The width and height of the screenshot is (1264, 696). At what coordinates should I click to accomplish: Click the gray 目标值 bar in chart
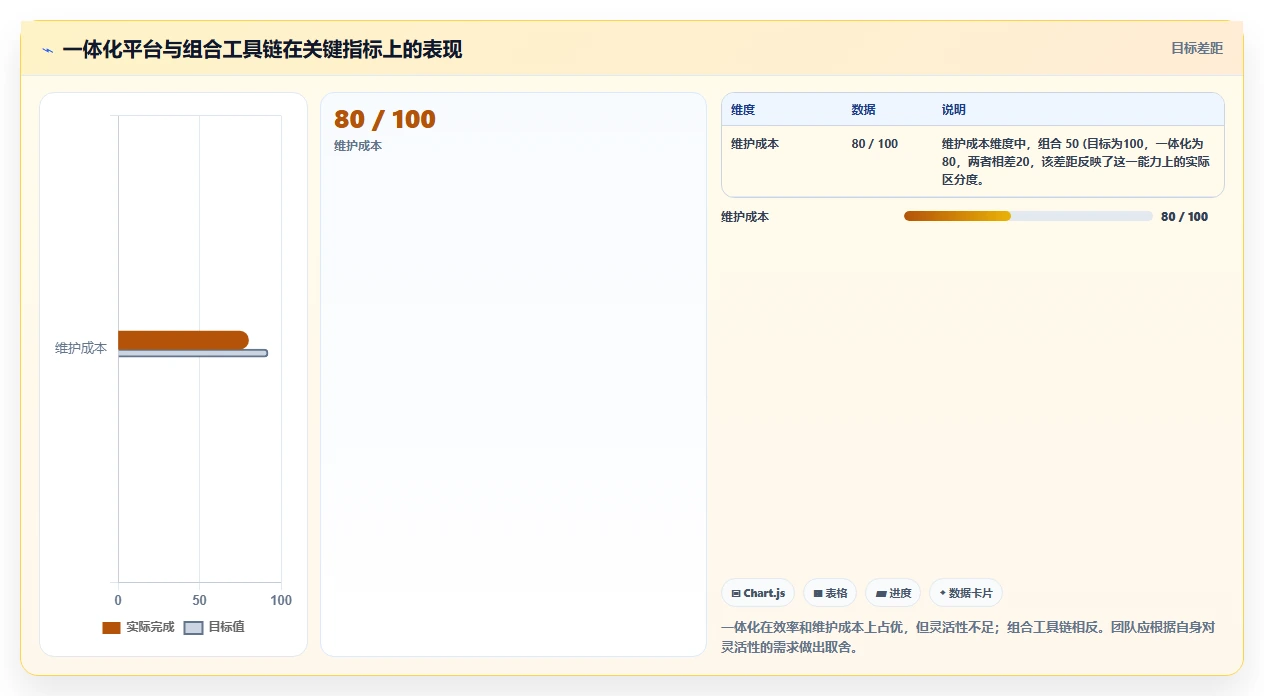pyautogui.click(x=193, y=353)
